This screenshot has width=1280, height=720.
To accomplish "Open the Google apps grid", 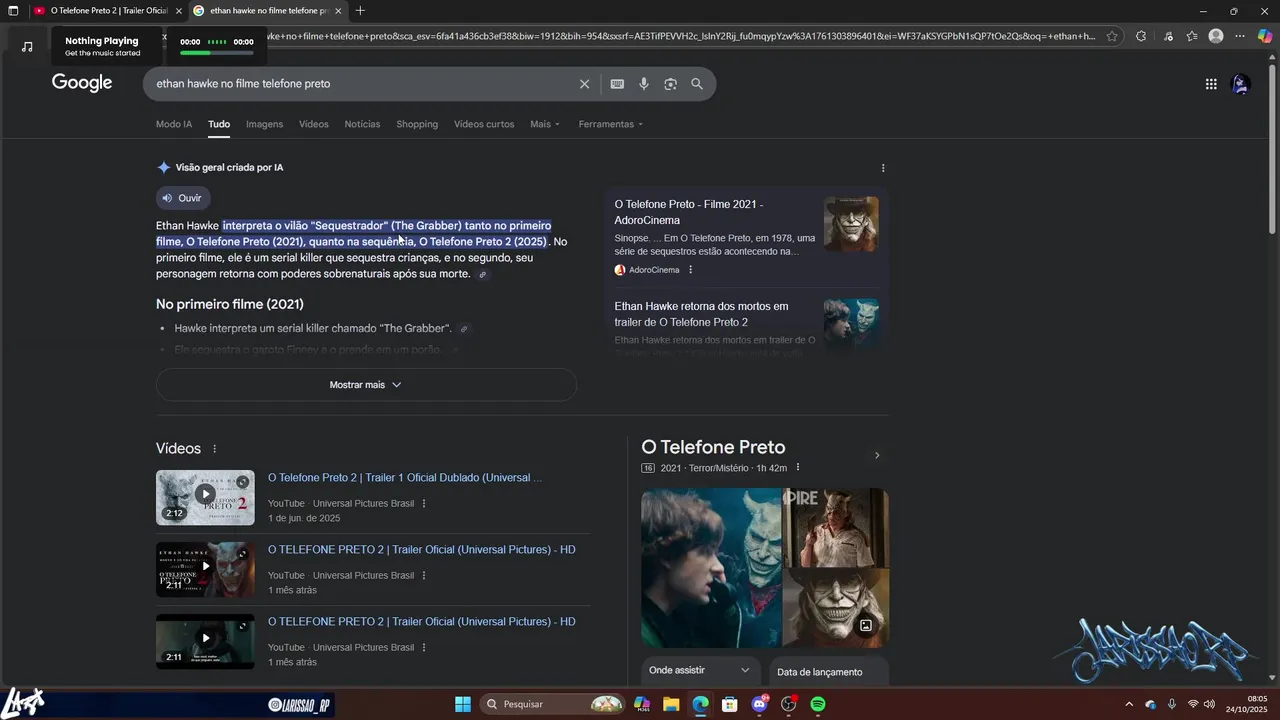I will (1211, 84).
